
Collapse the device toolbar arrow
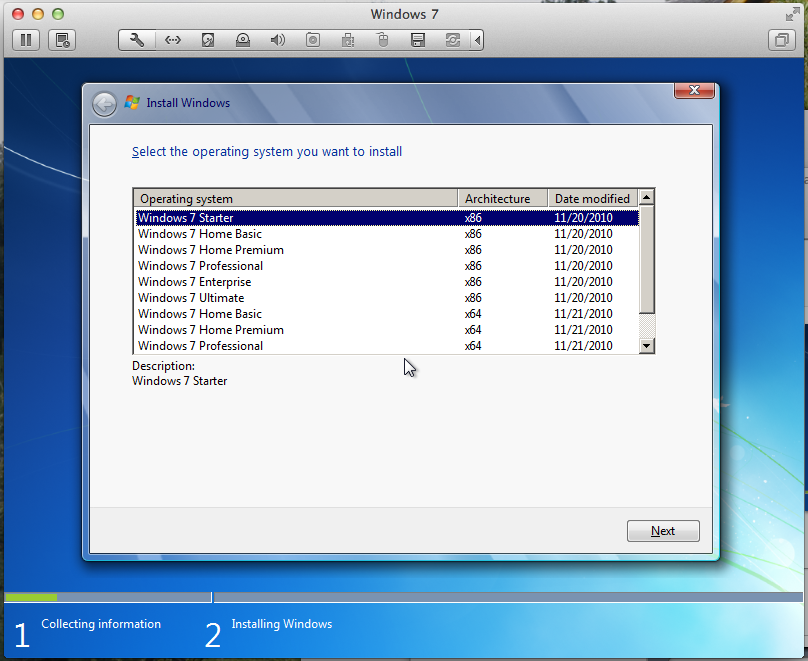click(x=478, y=40)
